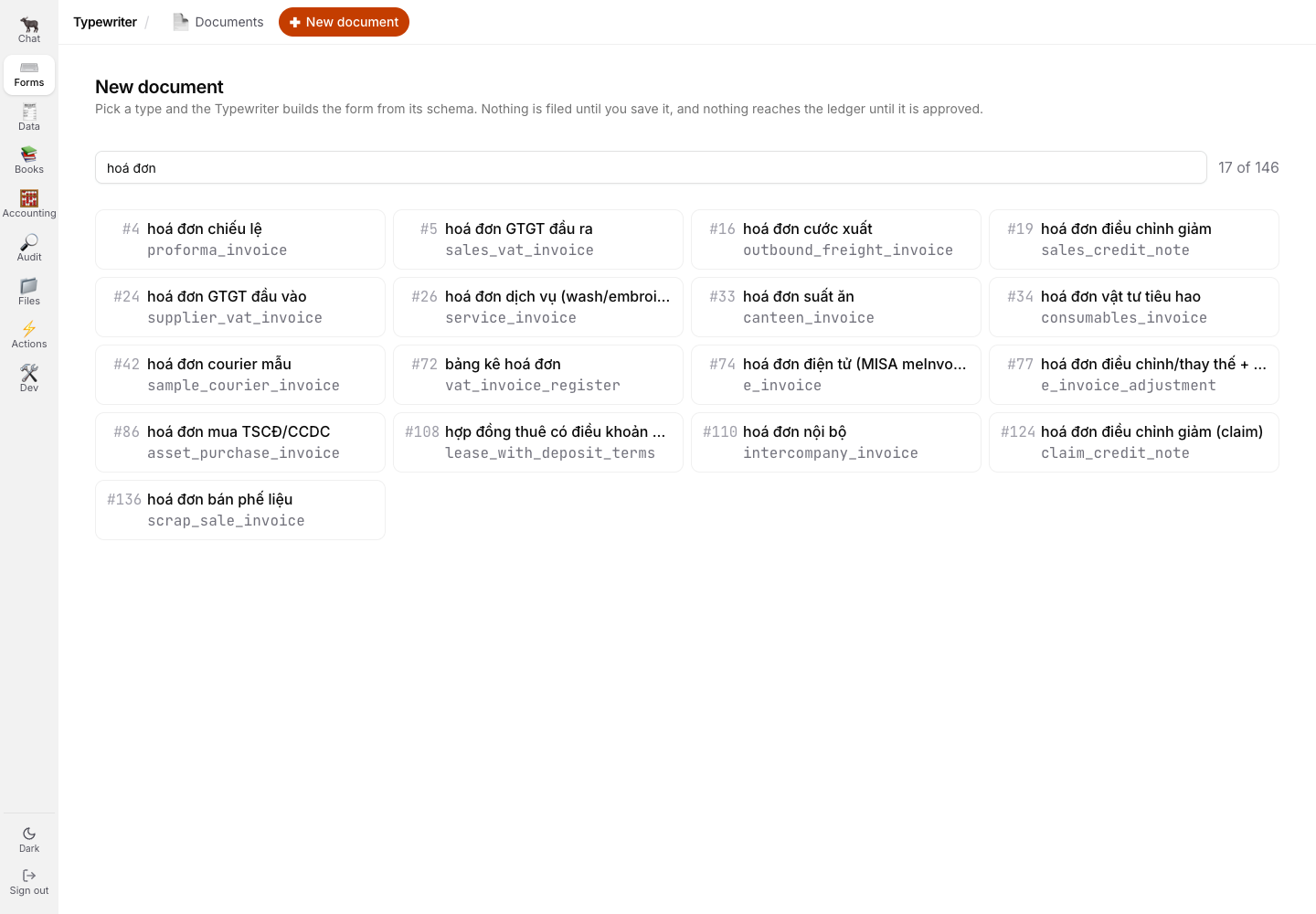
Task: Pick the outbound_freight_invoice card
Action: pyautogui.click(x=836, y=239)
